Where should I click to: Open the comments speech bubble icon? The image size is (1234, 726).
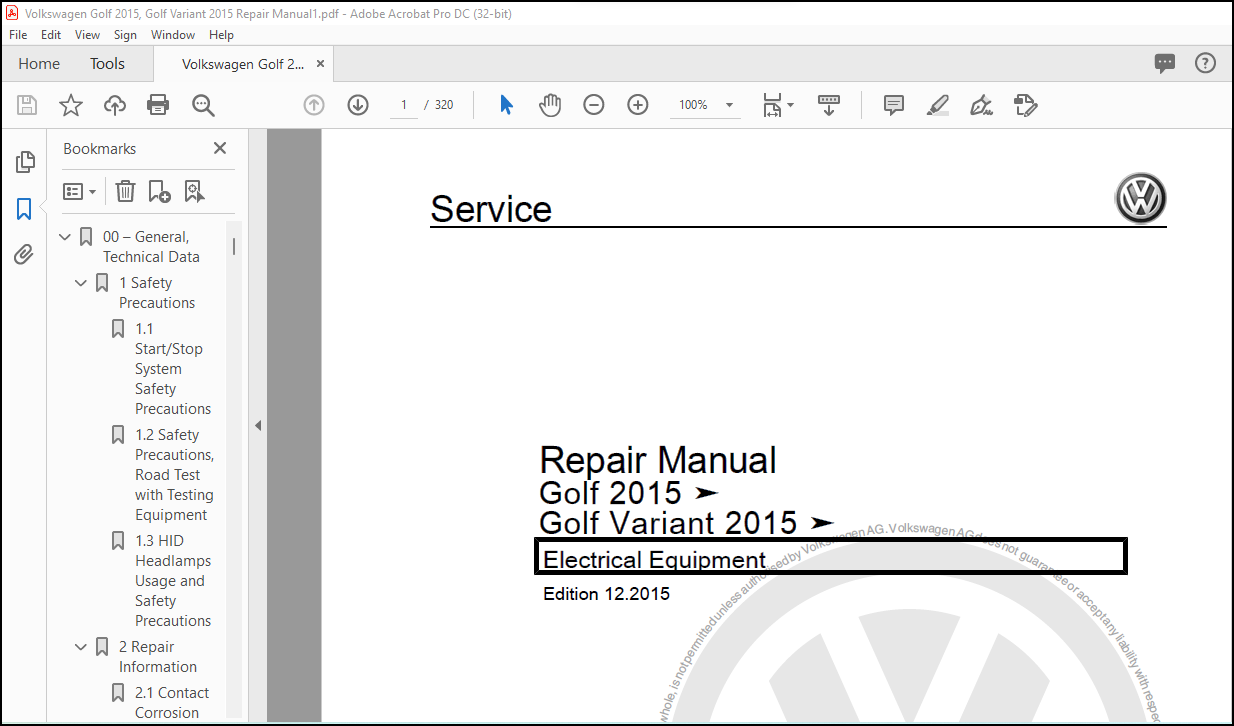point(1165,63)
